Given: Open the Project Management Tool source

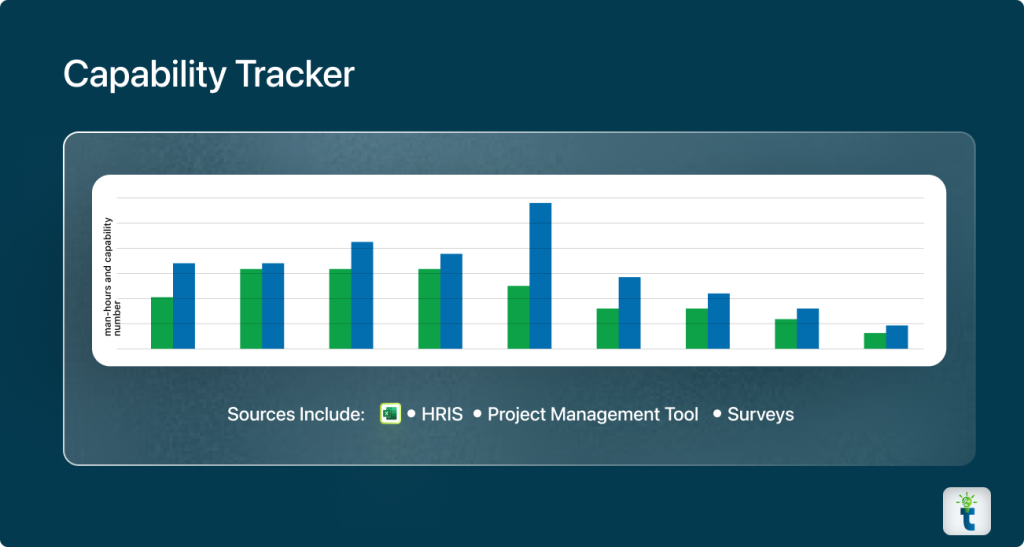Looking at the screenshot, I should [x=592, y=414].
